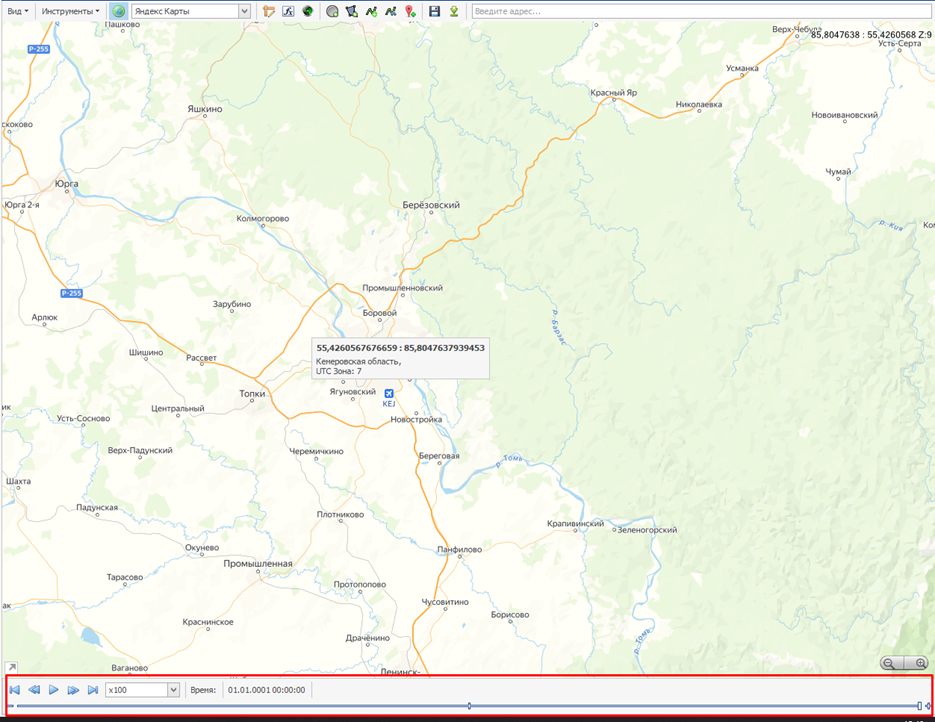Viewport: 935px width, 722px height.
Task: Click the open folder icon in toolbar
Action: (268, 11)
